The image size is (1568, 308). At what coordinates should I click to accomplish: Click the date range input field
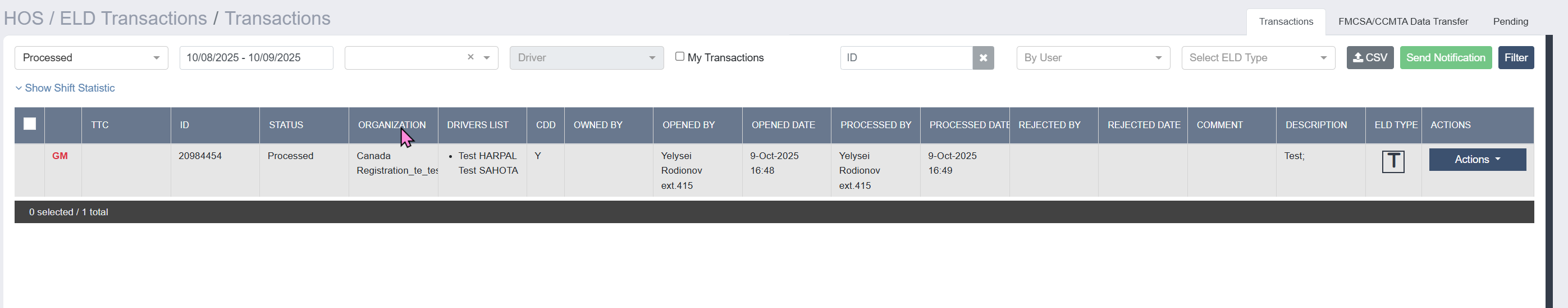[x=256, y=58]
